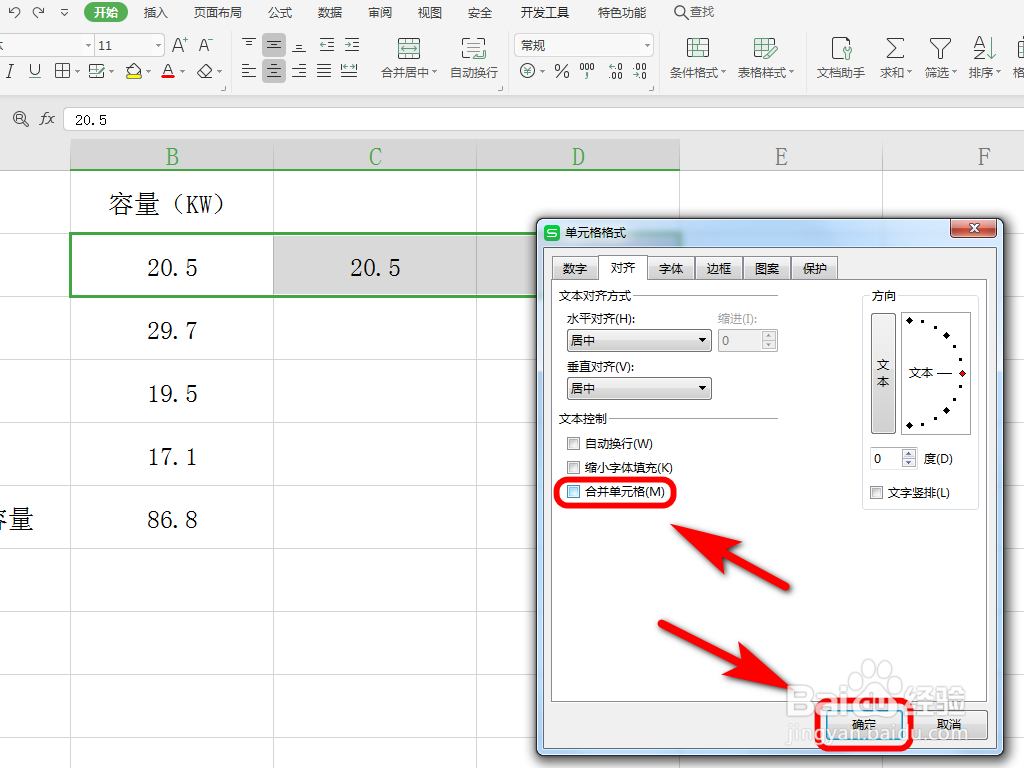The image size is (1024, 768).
Task: Open the 插入 ribbon tab
Action: [155, 12]
